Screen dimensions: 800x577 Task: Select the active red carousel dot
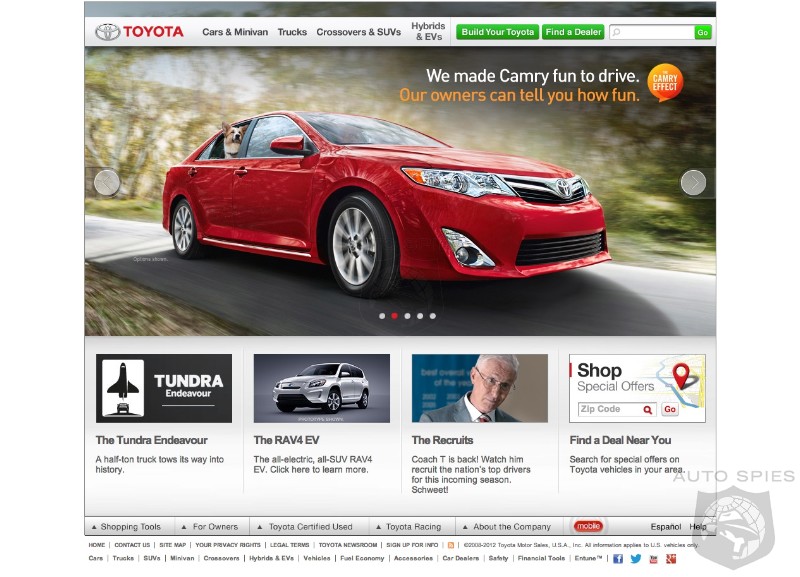pos(394,316)
